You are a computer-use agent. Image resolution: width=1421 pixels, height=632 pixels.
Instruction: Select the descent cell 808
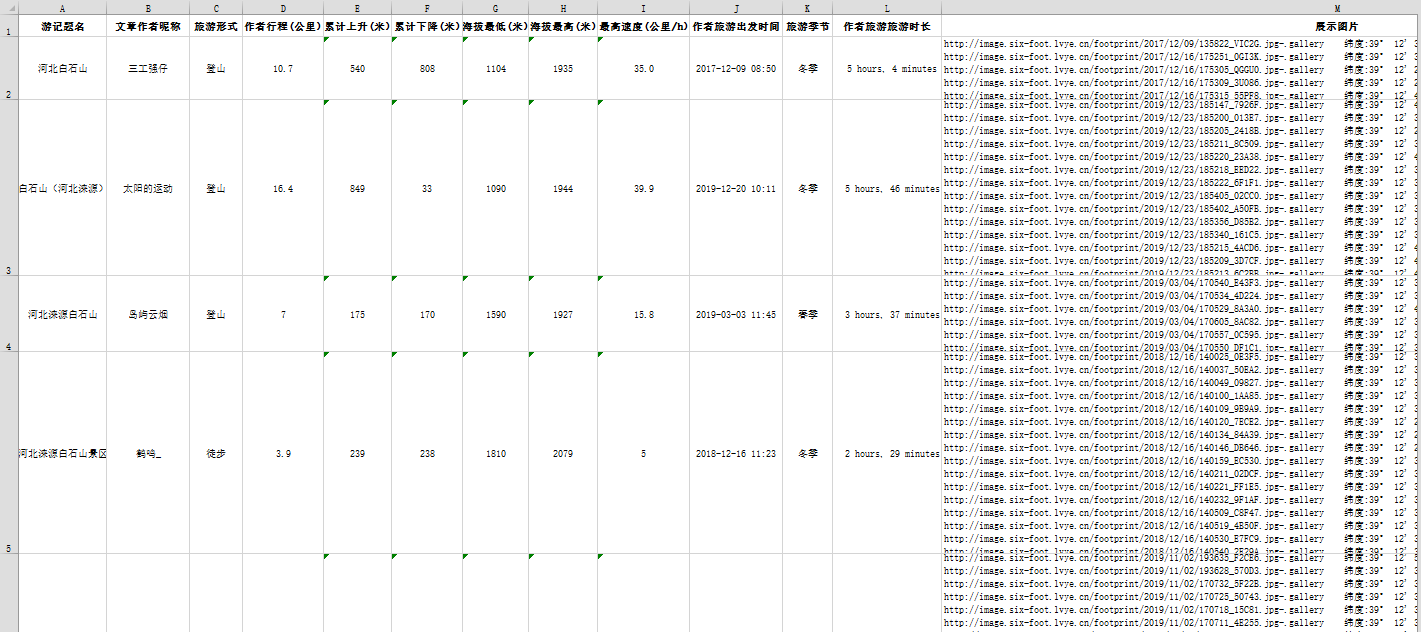tap(427, 69)
